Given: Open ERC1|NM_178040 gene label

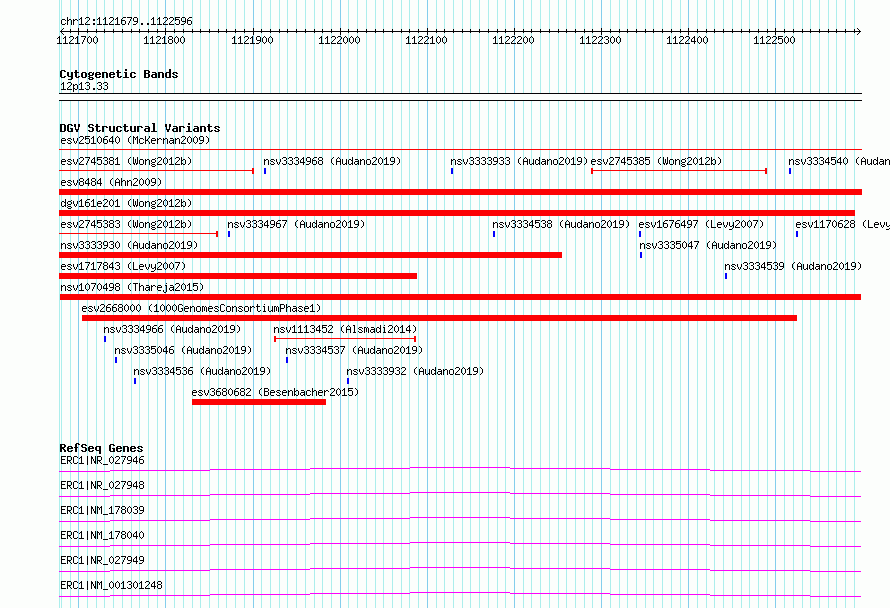Looking at the screenshot, I should [x=102, y=535].
